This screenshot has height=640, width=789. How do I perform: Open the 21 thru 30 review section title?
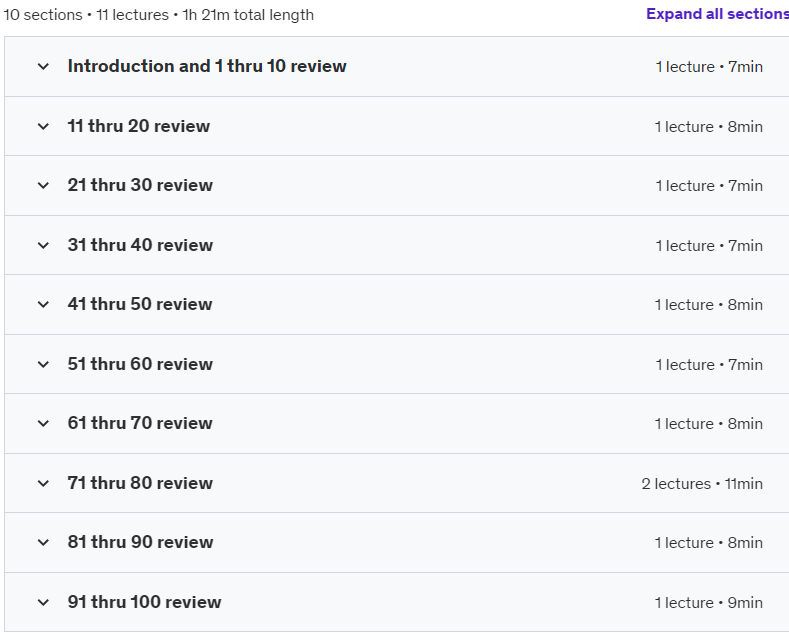[x=140, y=185]
